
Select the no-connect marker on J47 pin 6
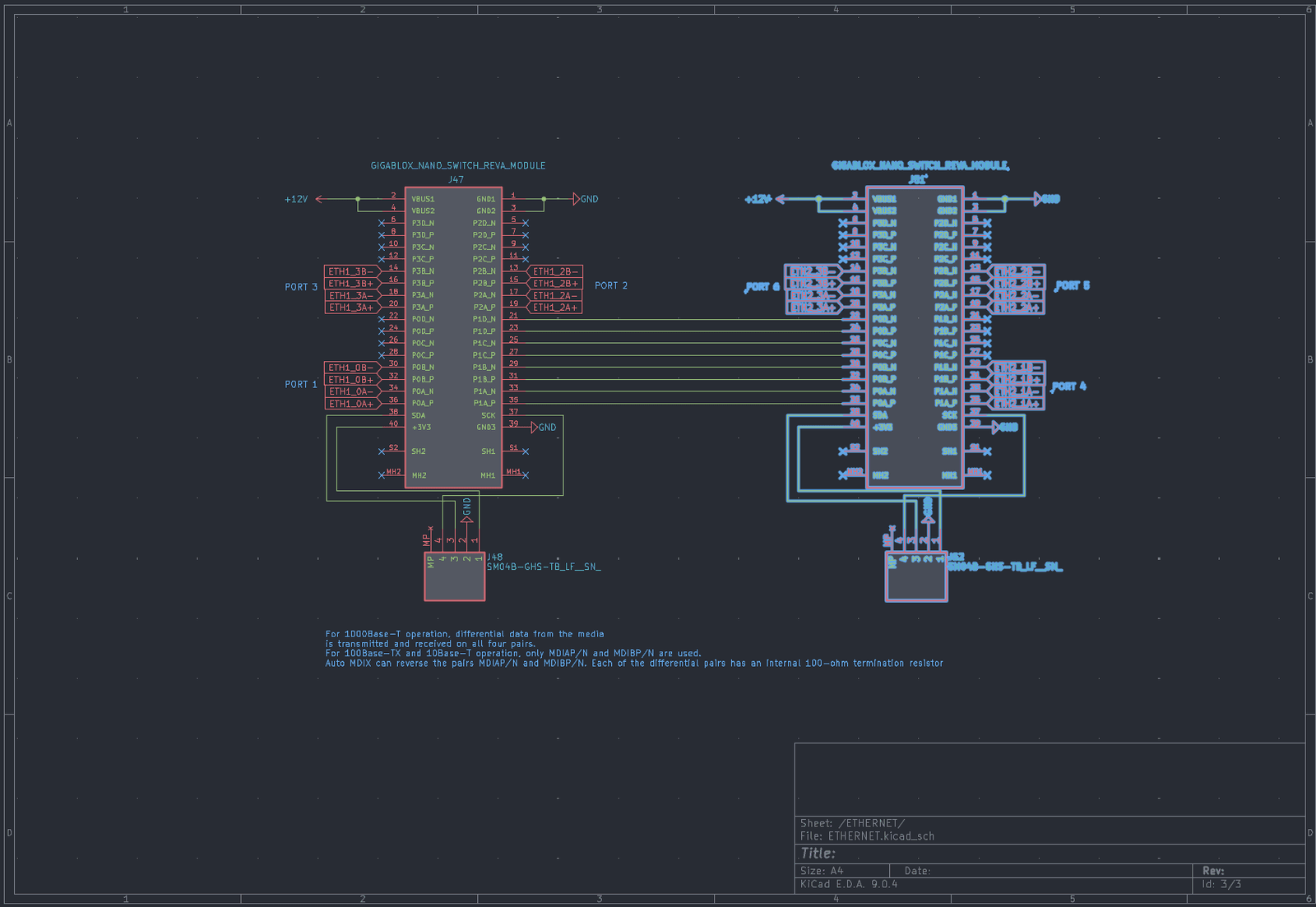pos(382,223)
